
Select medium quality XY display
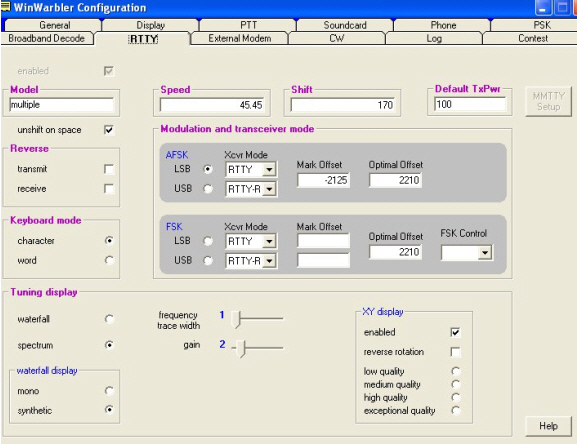pos(456,385)
